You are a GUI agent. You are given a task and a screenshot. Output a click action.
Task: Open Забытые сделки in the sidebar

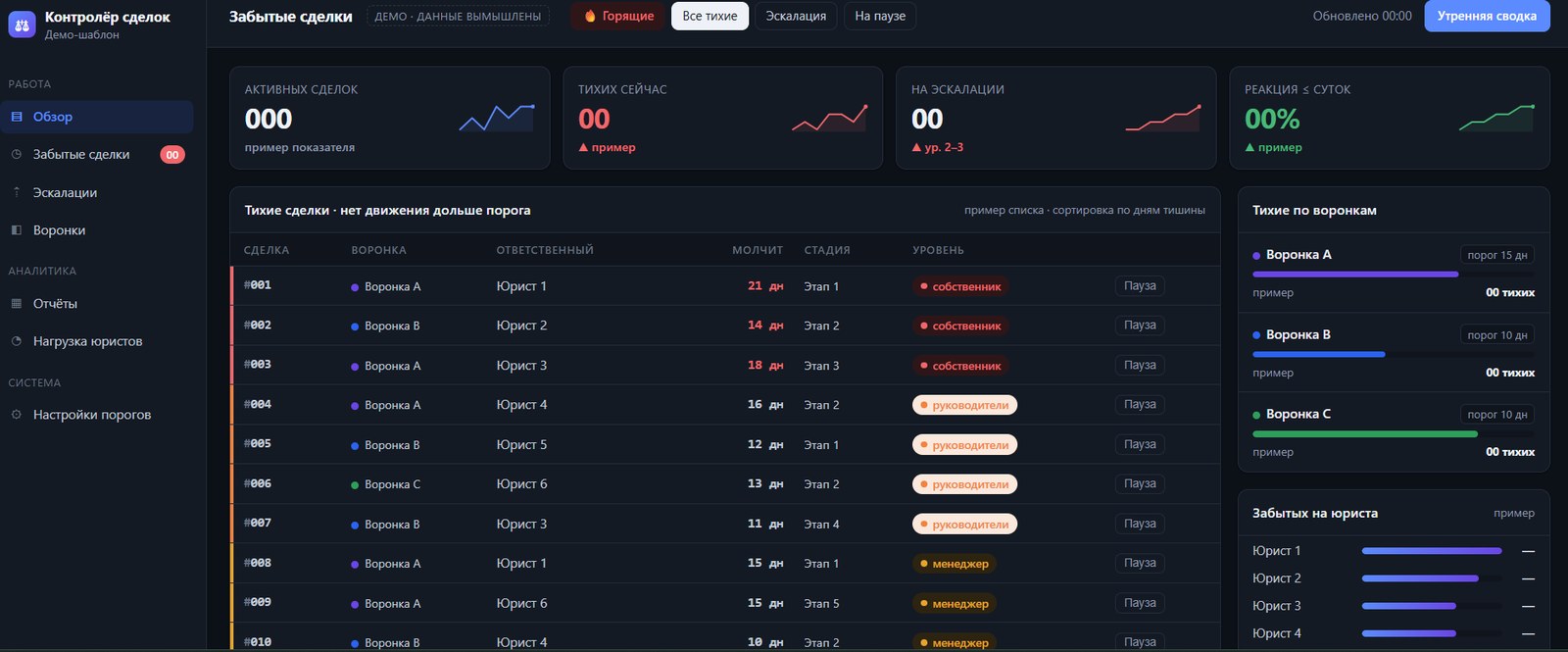pos(97,154)
